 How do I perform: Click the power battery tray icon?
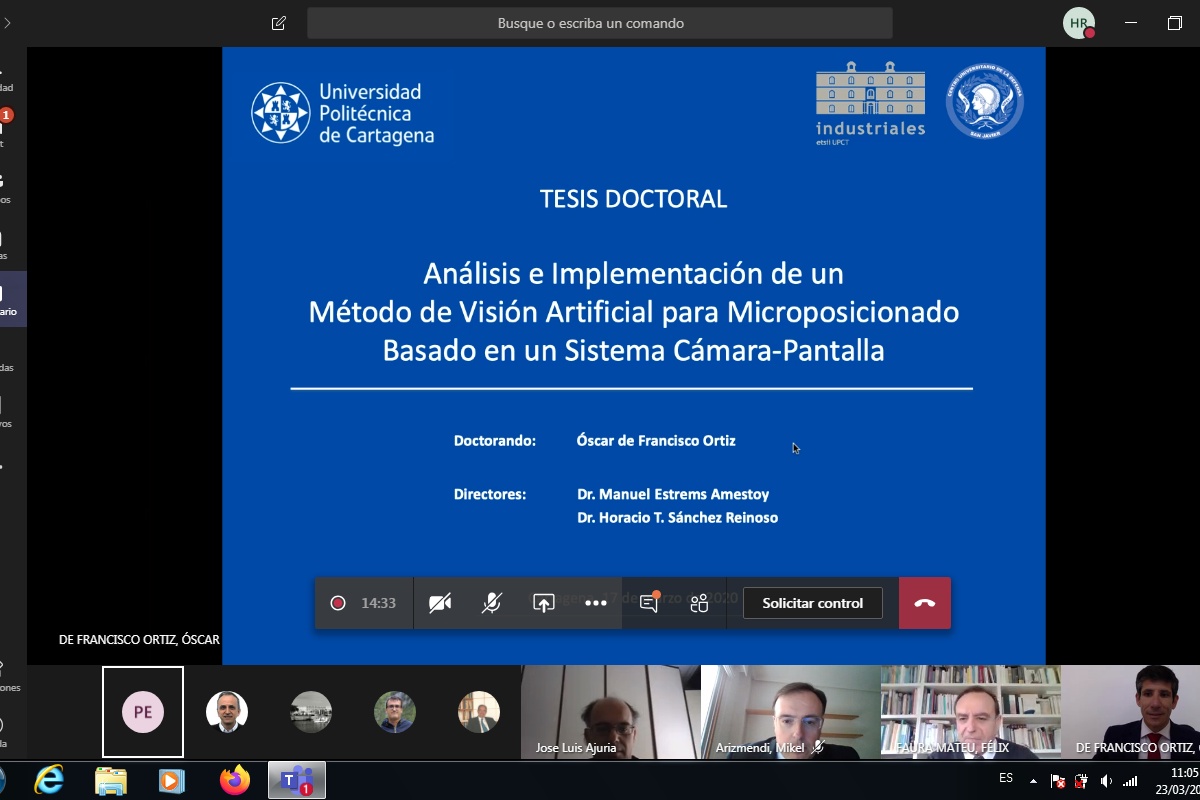(x=1081, y=781)
